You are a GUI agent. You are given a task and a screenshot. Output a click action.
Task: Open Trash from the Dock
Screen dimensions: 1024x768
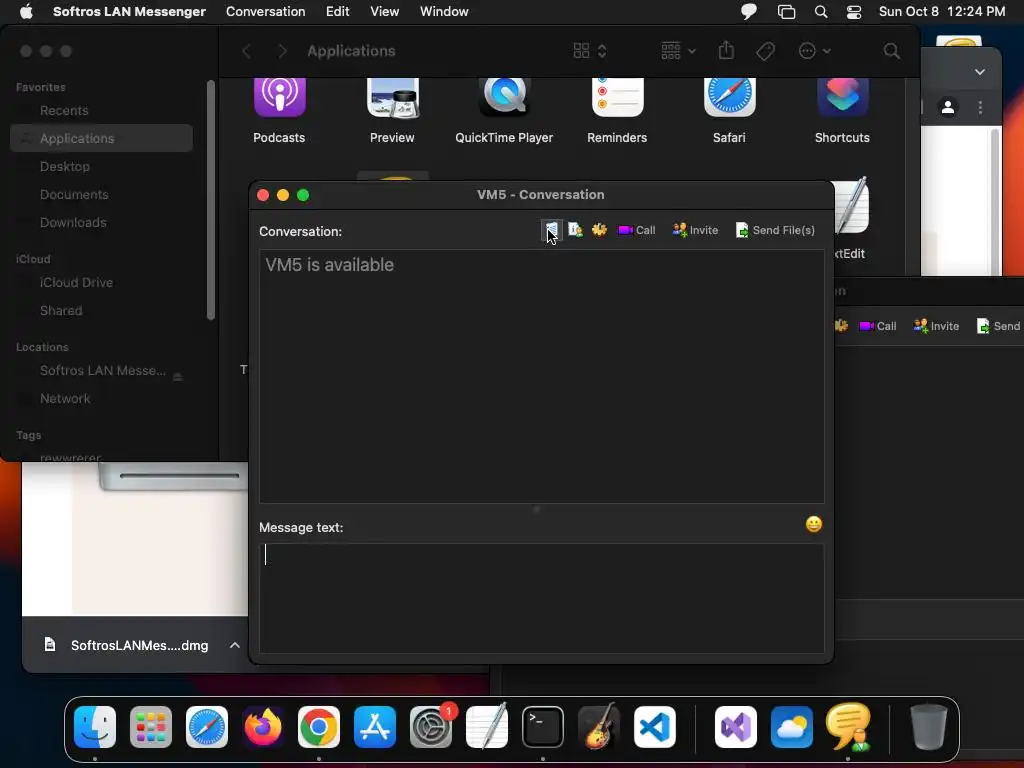(x=929, y=727)
